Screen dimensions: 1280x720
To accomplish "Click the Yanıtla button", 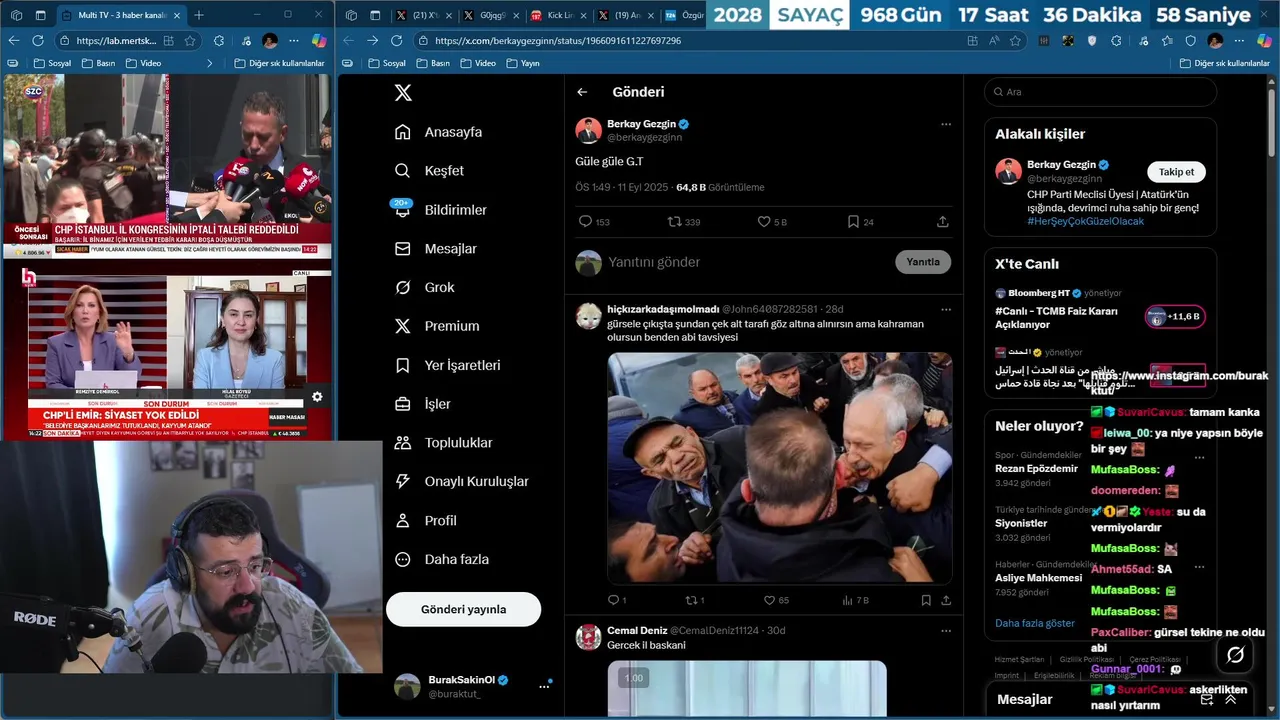I will [923, 262].
